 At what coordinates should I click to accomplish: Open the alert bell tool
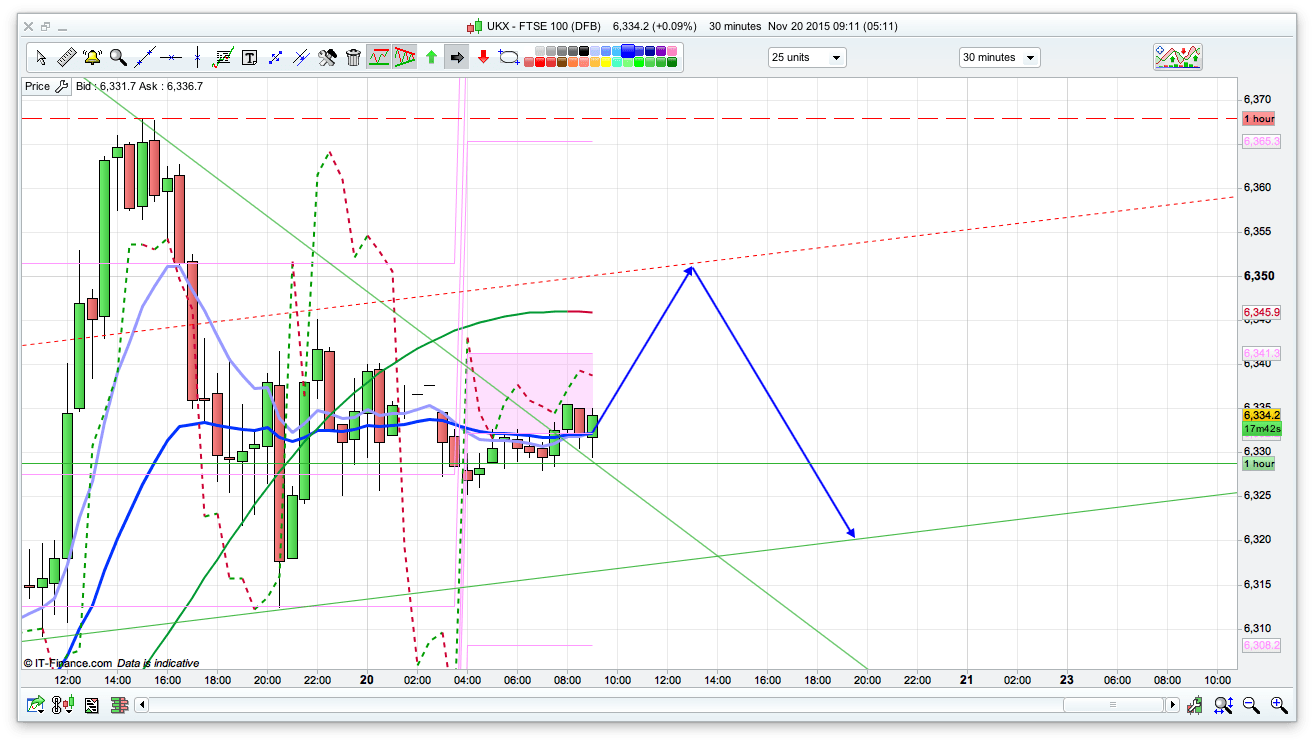93,57
